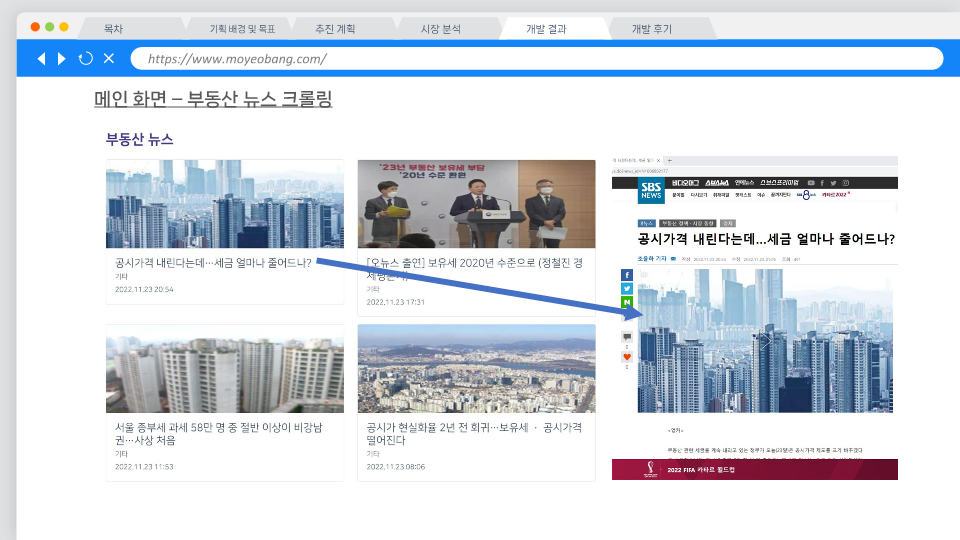This screenshot has width=960, height=540.
Task: Click SBS article headline 공시가격 내린다는데
Action: (x=766, y=239)
